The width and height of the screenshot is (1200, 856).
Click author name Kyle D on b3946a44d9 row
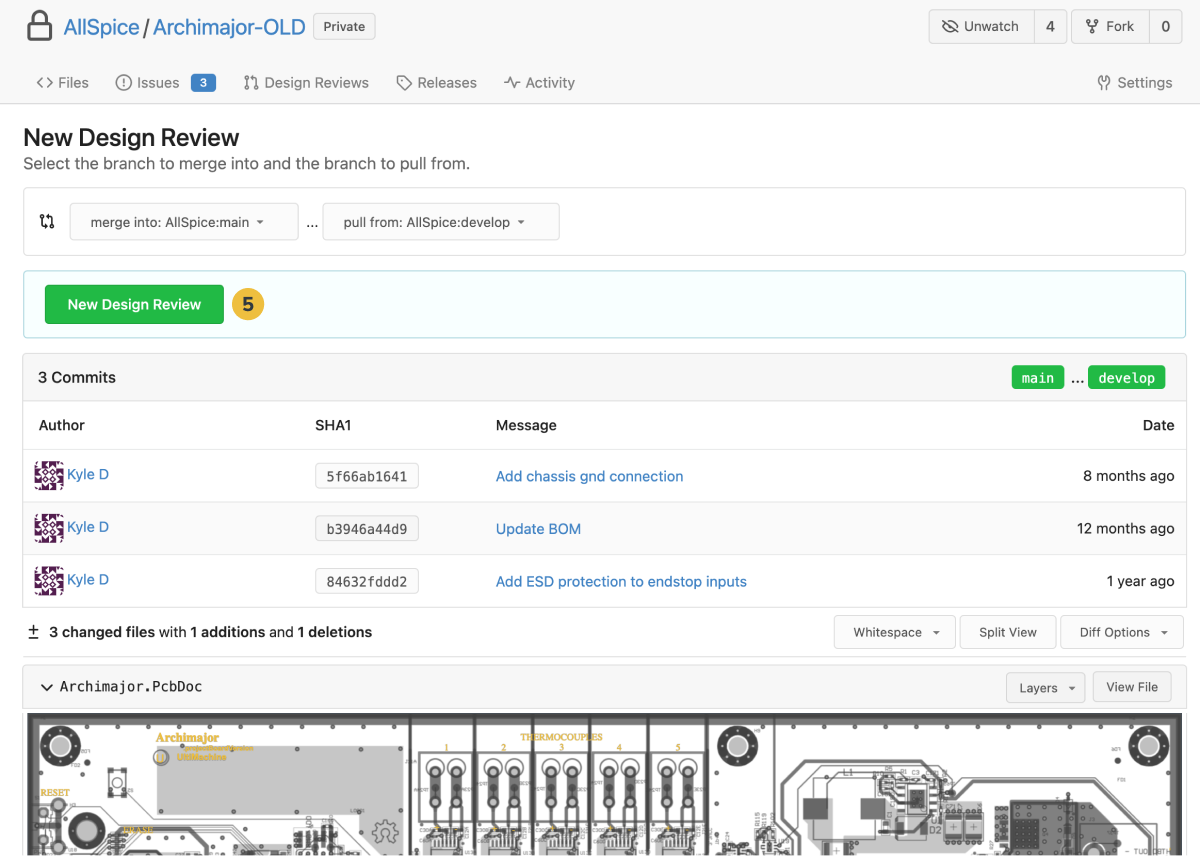pos(88,527)
